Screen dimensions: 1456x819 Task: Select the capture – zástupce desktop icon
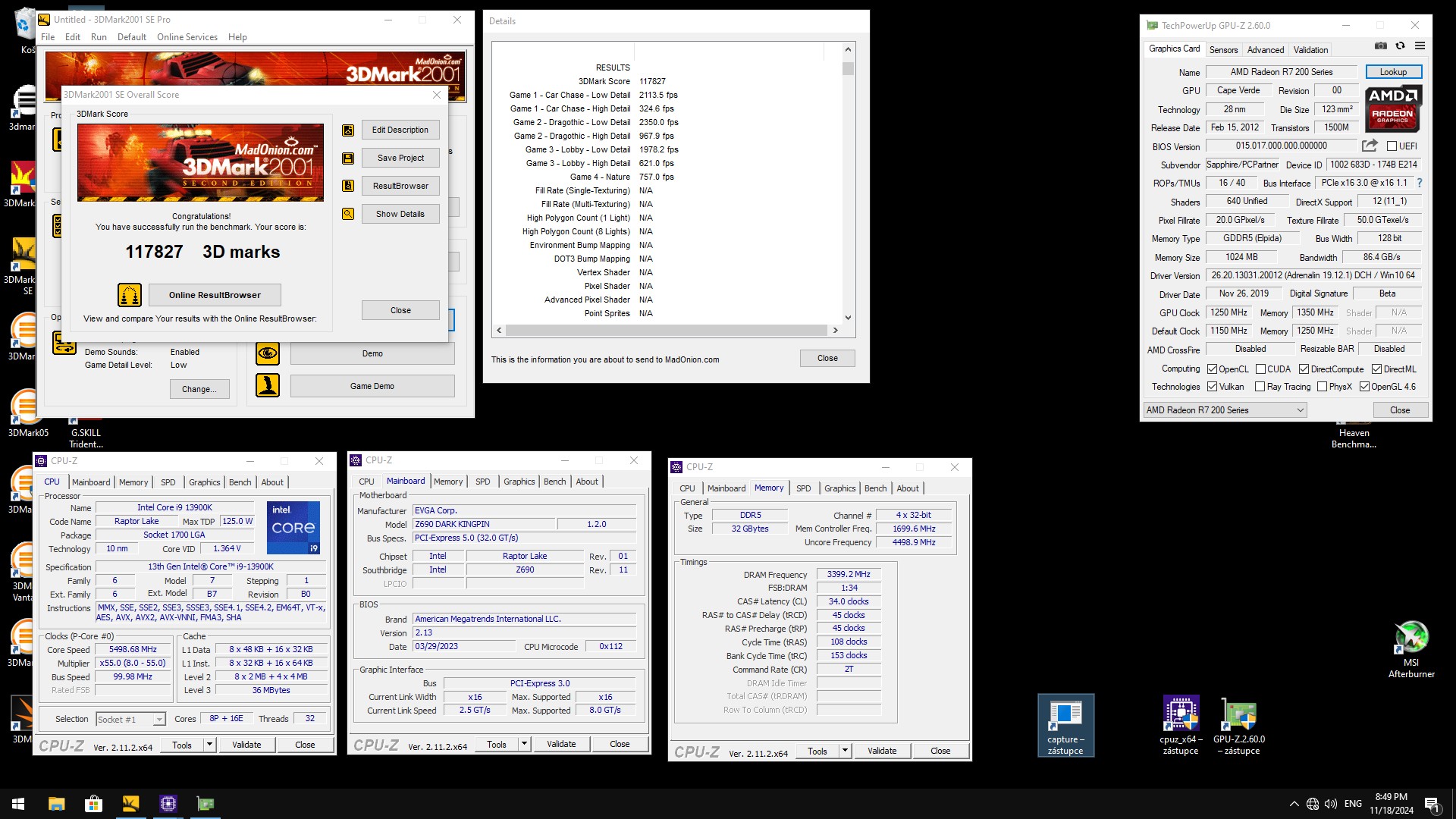coord(1065,726)
